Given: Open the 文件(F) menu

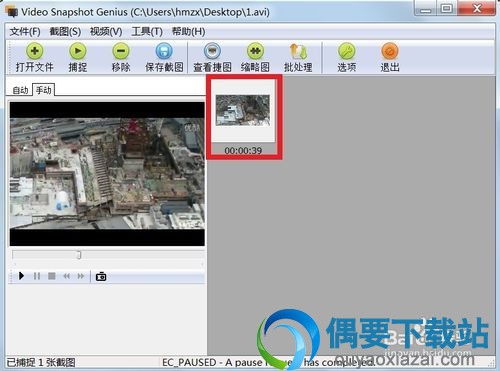Looking at the screenshot, I should (x=25, y=32).
